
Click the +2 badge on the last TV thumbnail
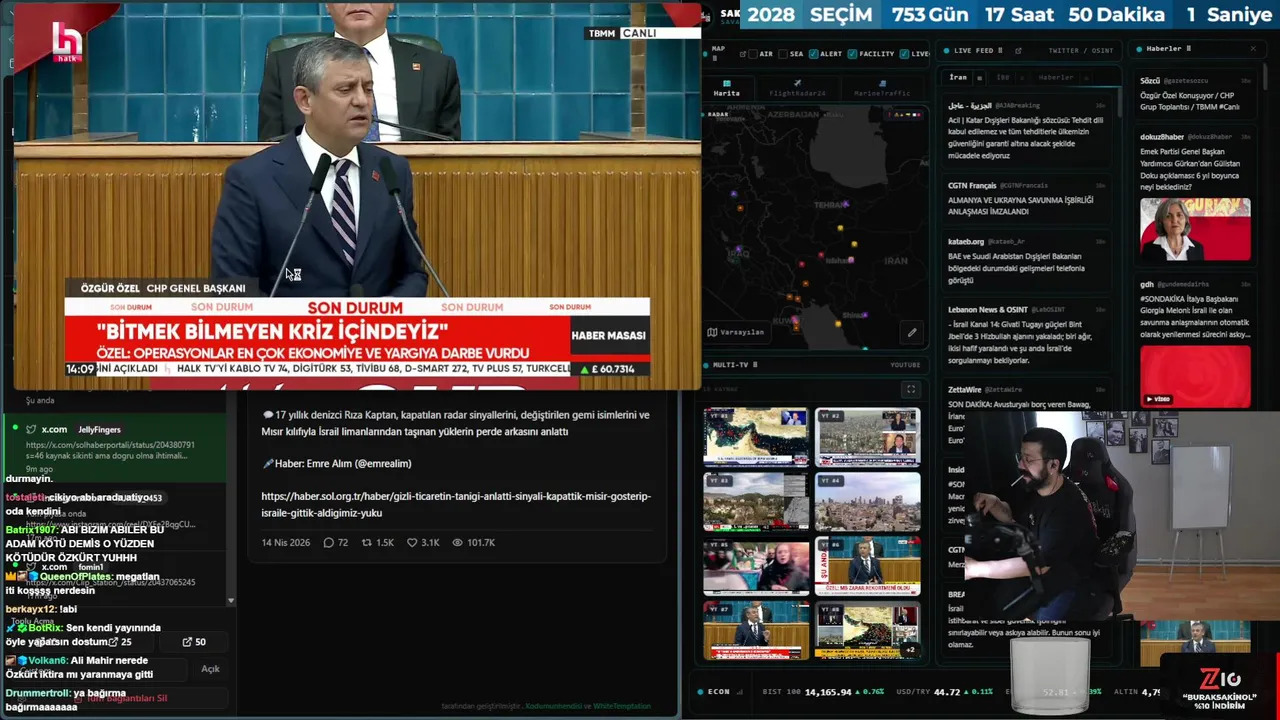(x=909, y=650)
